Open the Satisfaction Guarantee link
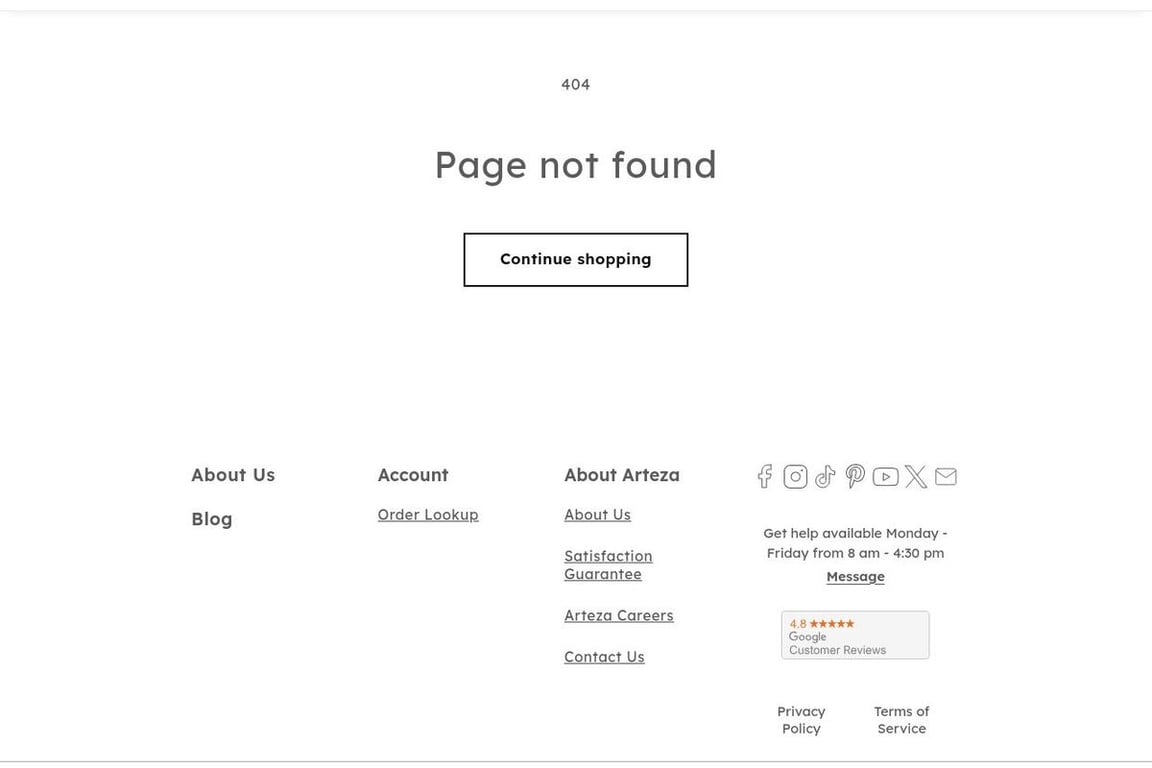Viewport: 1152px width, 768px height. pos(608,564)
